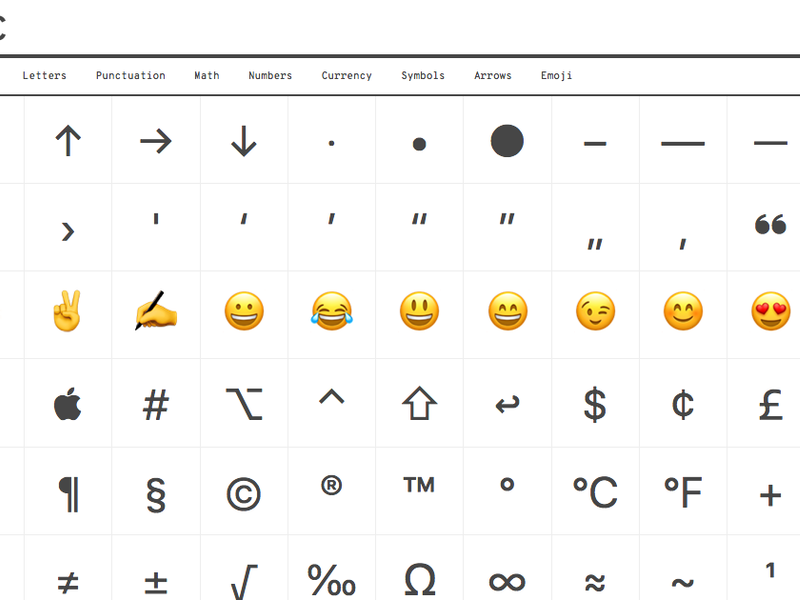Select the winking face emoji
The height and width of the screenshot is (600, 800).
pos(595,313)
